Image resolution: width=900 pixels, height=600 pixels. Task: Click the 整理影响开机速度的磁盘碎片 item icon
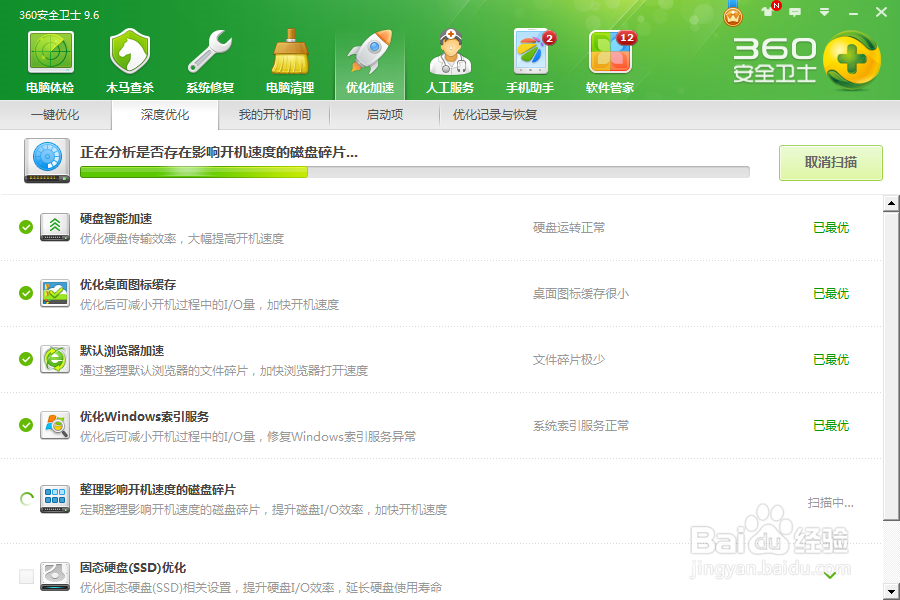tap(55, 498)
